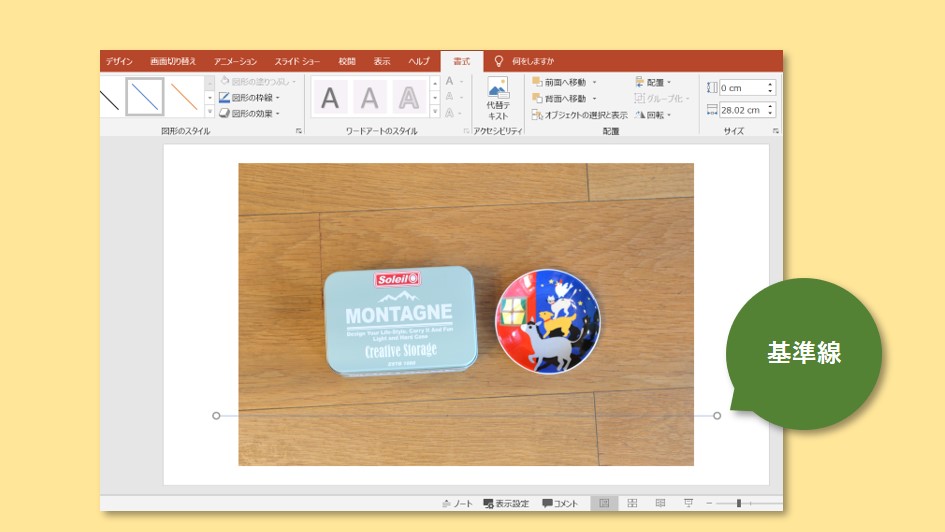Select the blue line shape style

145,97
